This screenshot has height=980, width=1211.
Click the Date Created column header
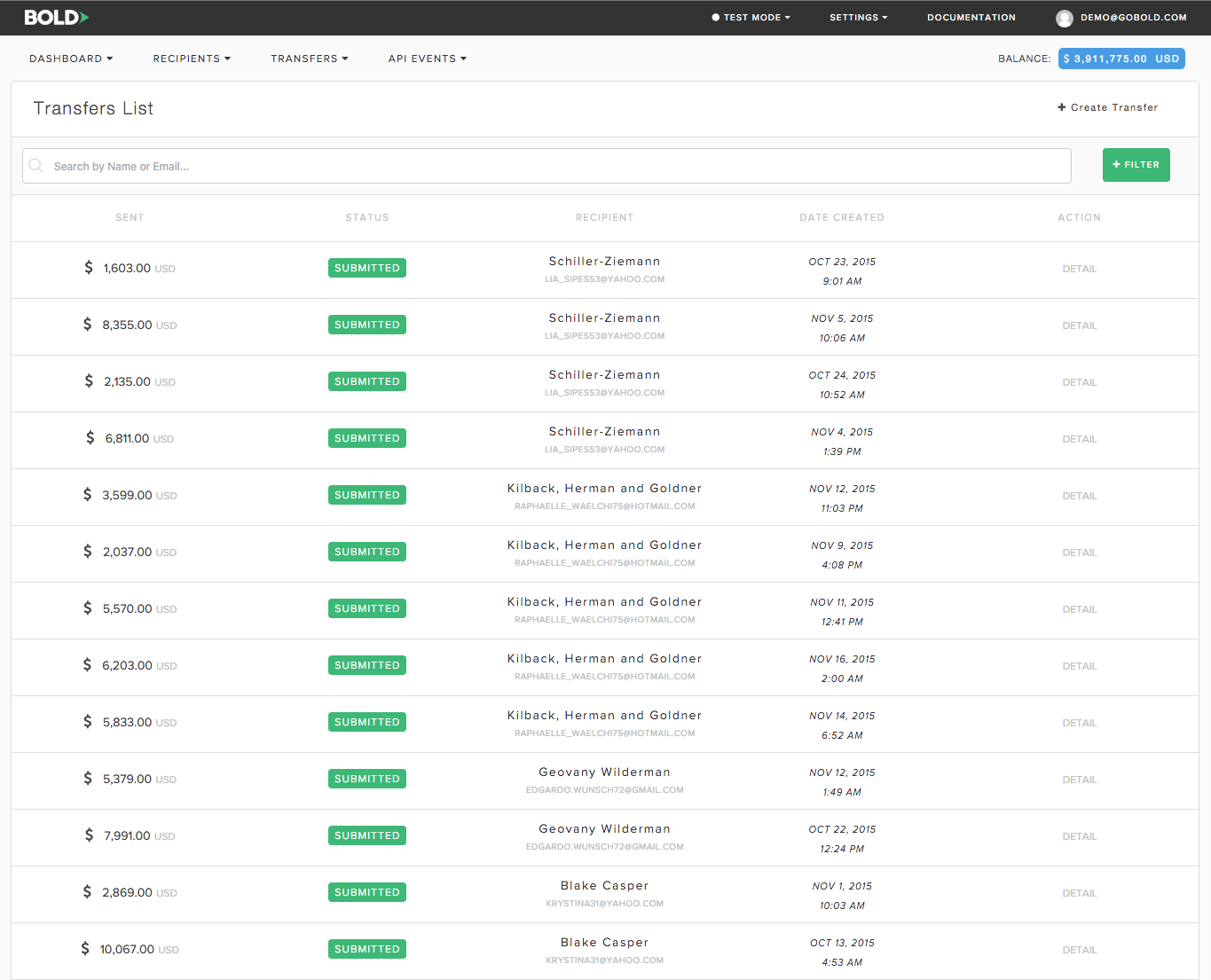point(842,217)
